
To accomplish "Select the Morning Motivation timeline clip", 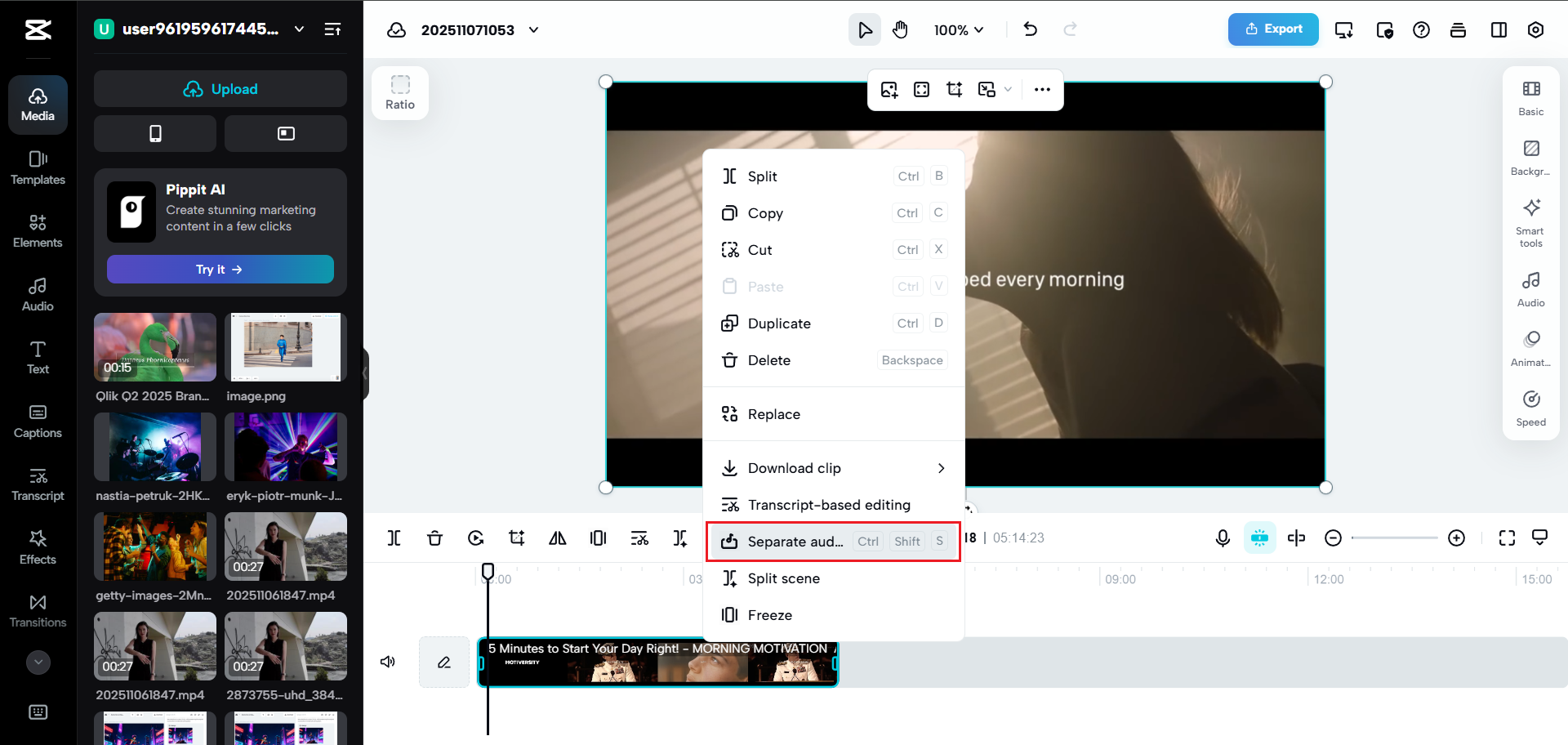I will 658,662.
